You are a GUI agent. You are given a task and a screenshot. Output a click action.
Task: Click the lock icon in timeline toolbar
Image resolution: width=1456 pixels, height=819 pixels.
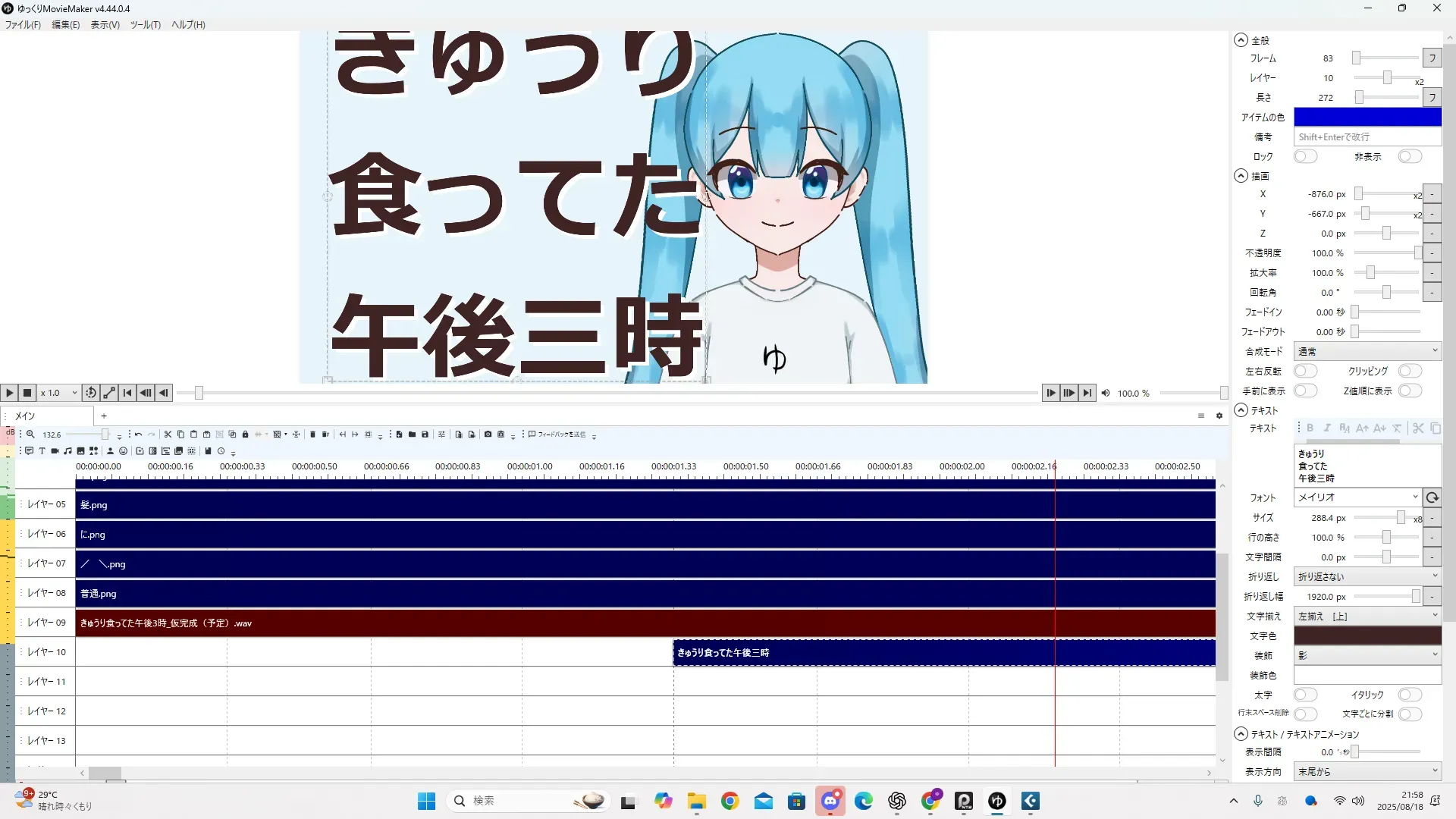click(245, 435)
